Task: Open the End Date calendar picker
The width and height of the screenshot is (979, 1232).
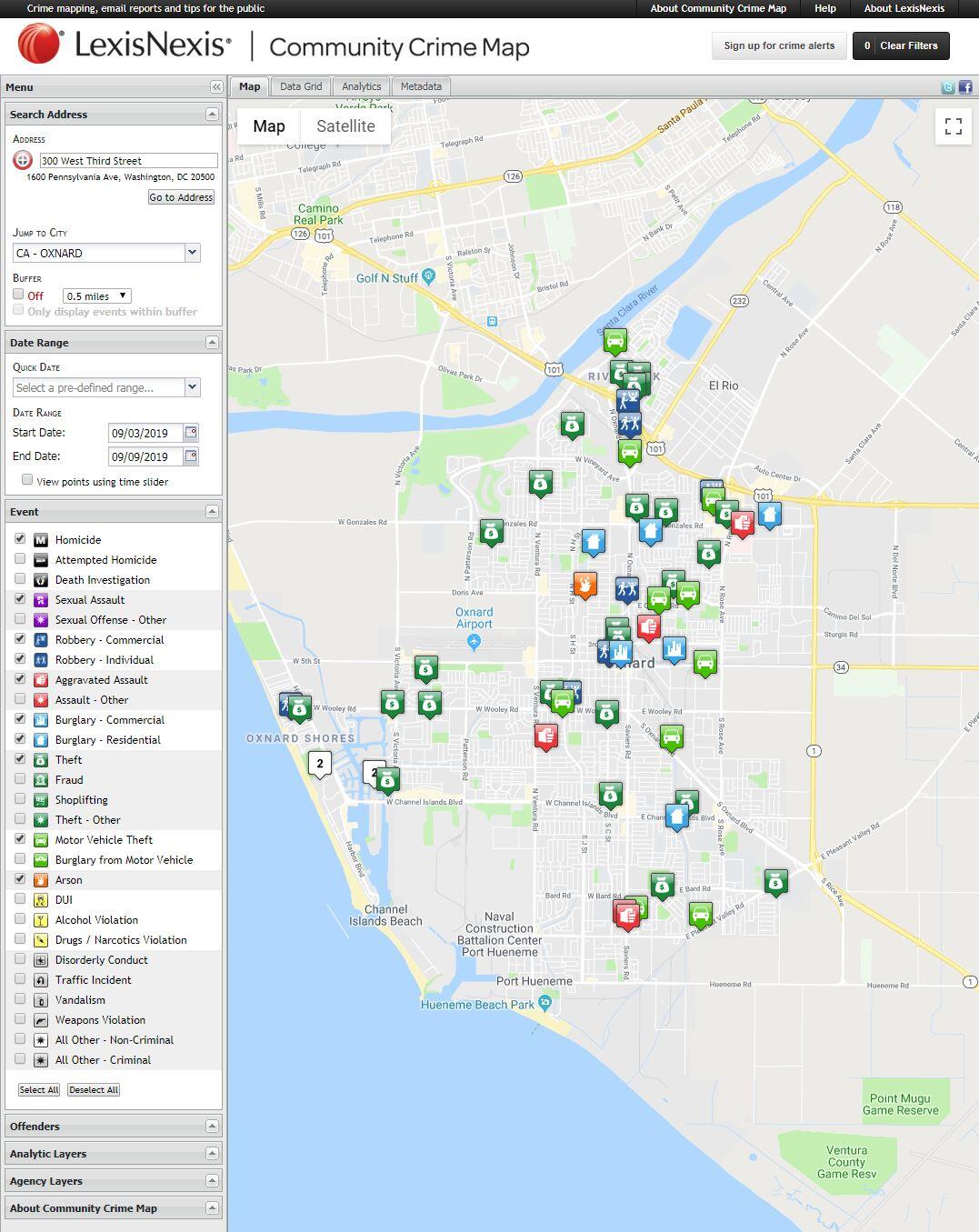Action: pos(191,456)
